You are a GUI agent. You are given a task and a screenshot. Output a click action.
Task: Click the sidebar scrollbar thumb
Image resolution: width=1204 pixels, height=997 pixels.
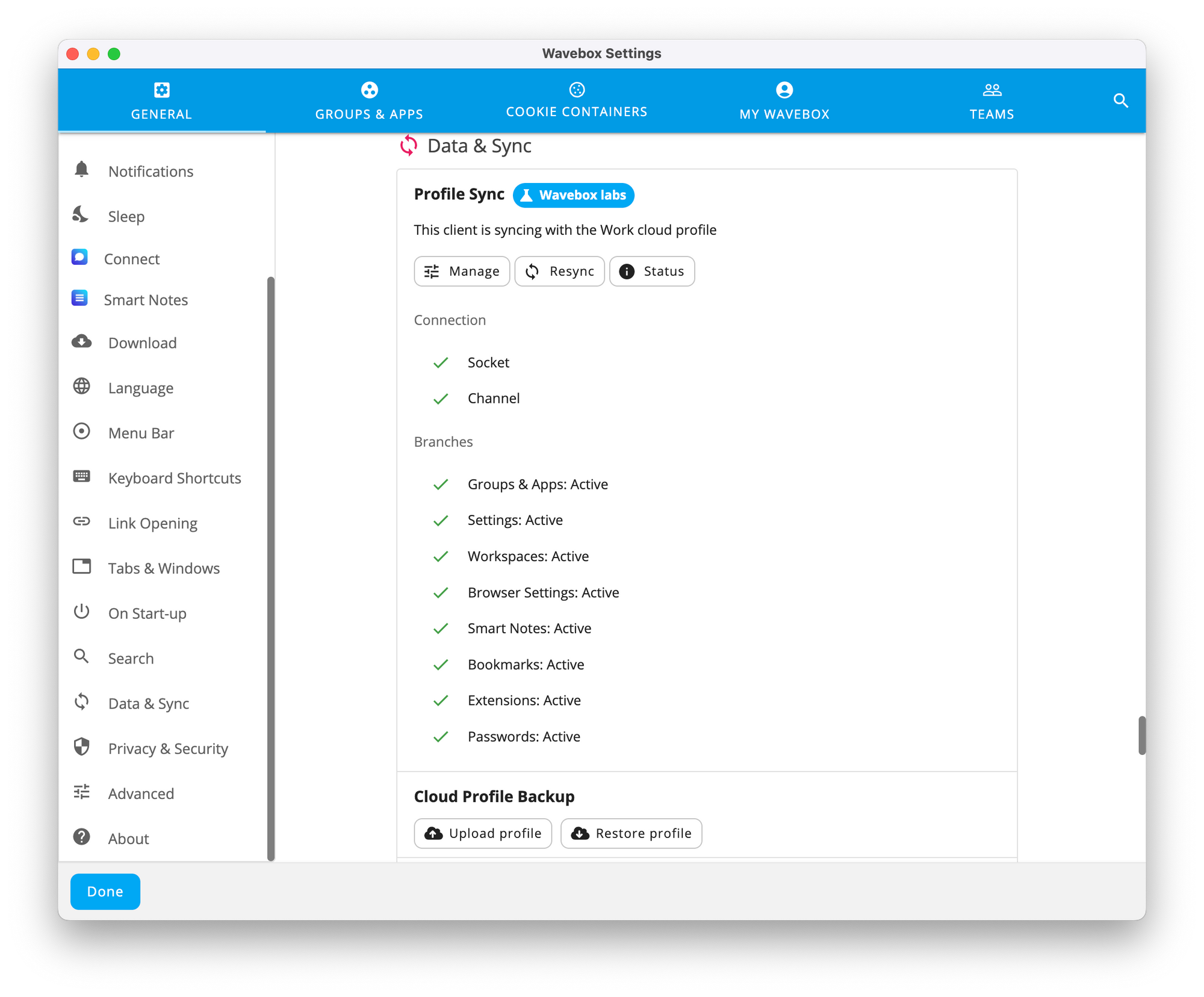pos(271,568)
